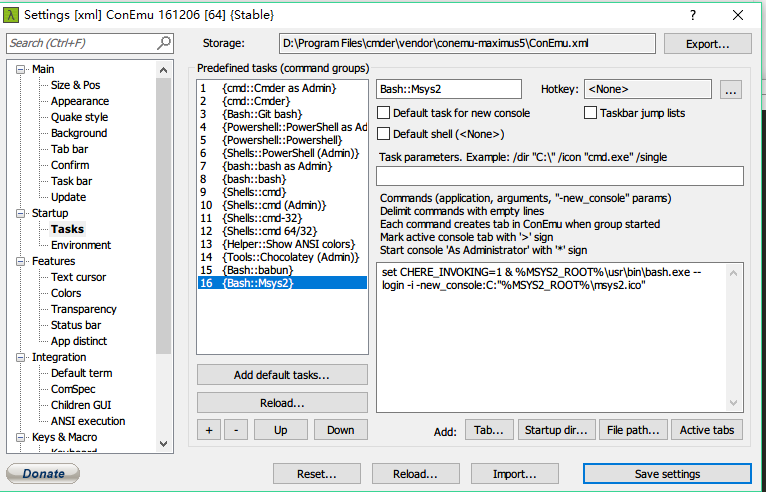Open Size & Pos settings page
The height and width of the screenshot is (492, 766).
(x=75, y=85)
